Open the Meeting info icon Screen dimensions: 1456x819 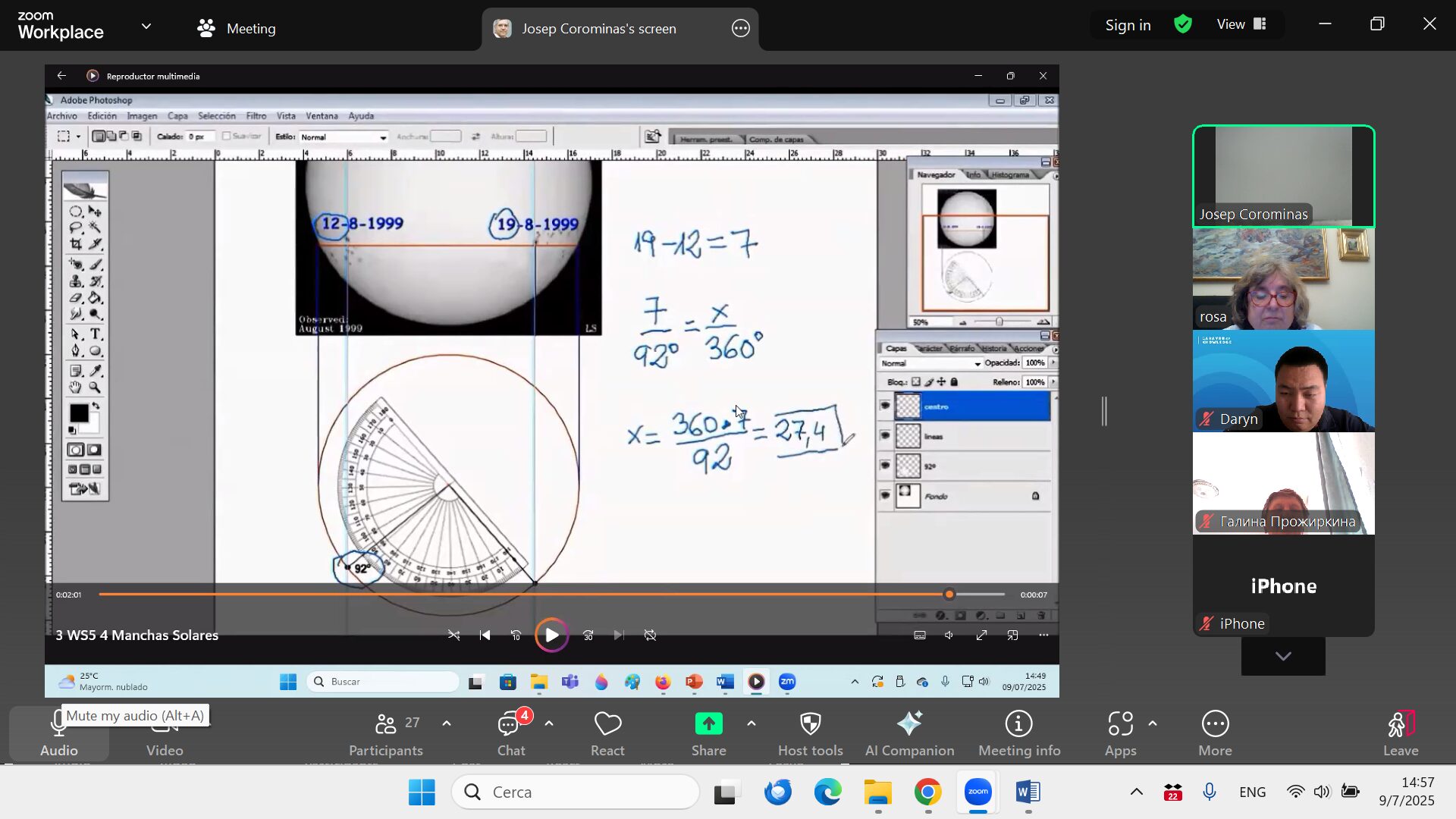1018,724
